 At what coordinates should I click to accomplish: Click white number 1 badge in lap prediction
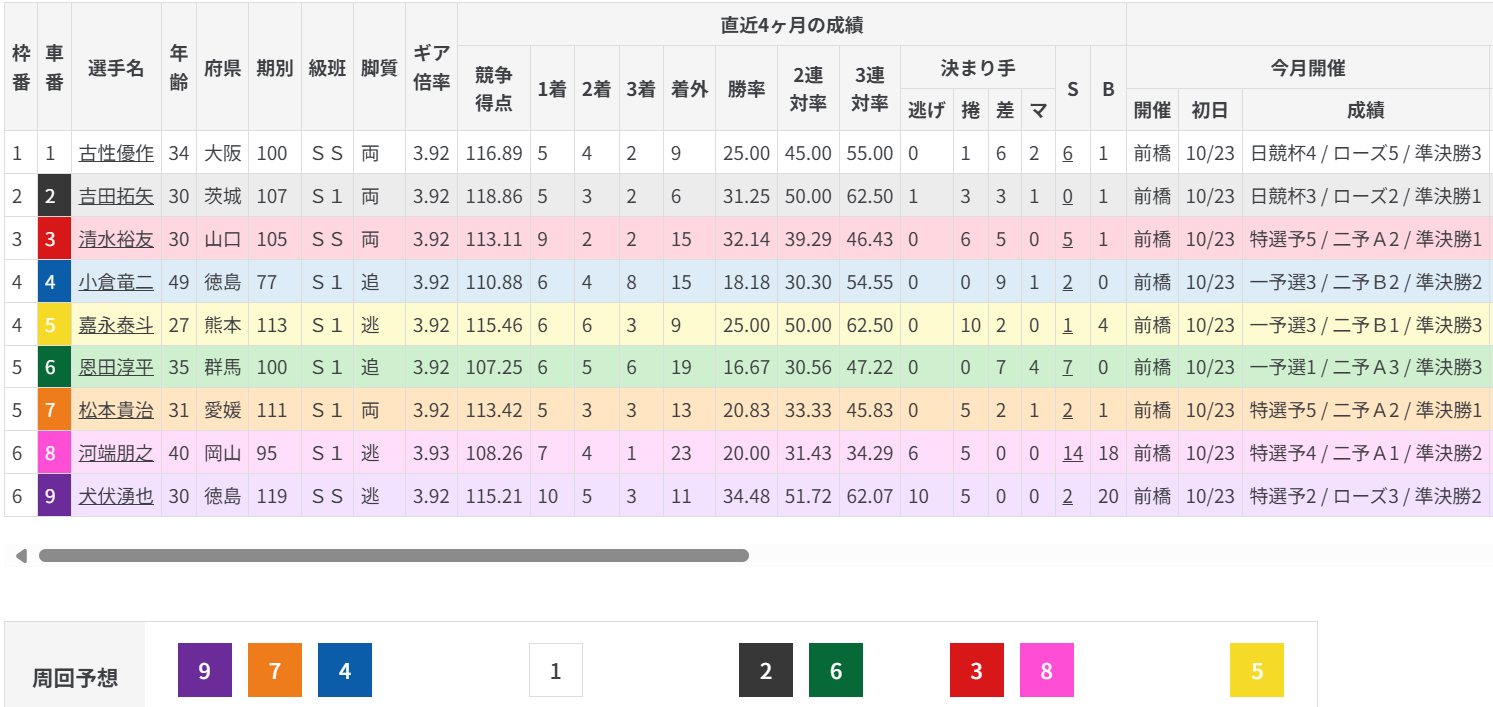(555, 670)
